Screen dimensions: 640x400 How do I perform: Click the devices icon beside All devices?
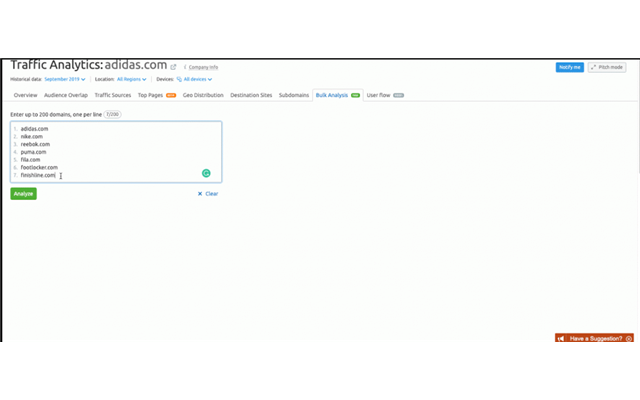pyautogui.click(x=179, y=79)
